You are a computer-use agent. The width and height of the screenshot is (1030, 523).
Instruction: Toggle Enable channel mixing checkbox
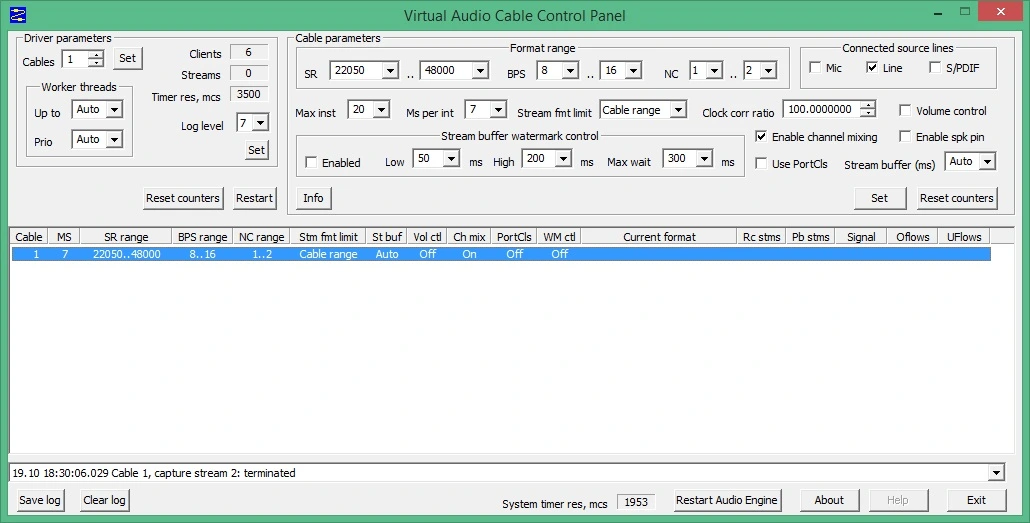tap(761, 137)
